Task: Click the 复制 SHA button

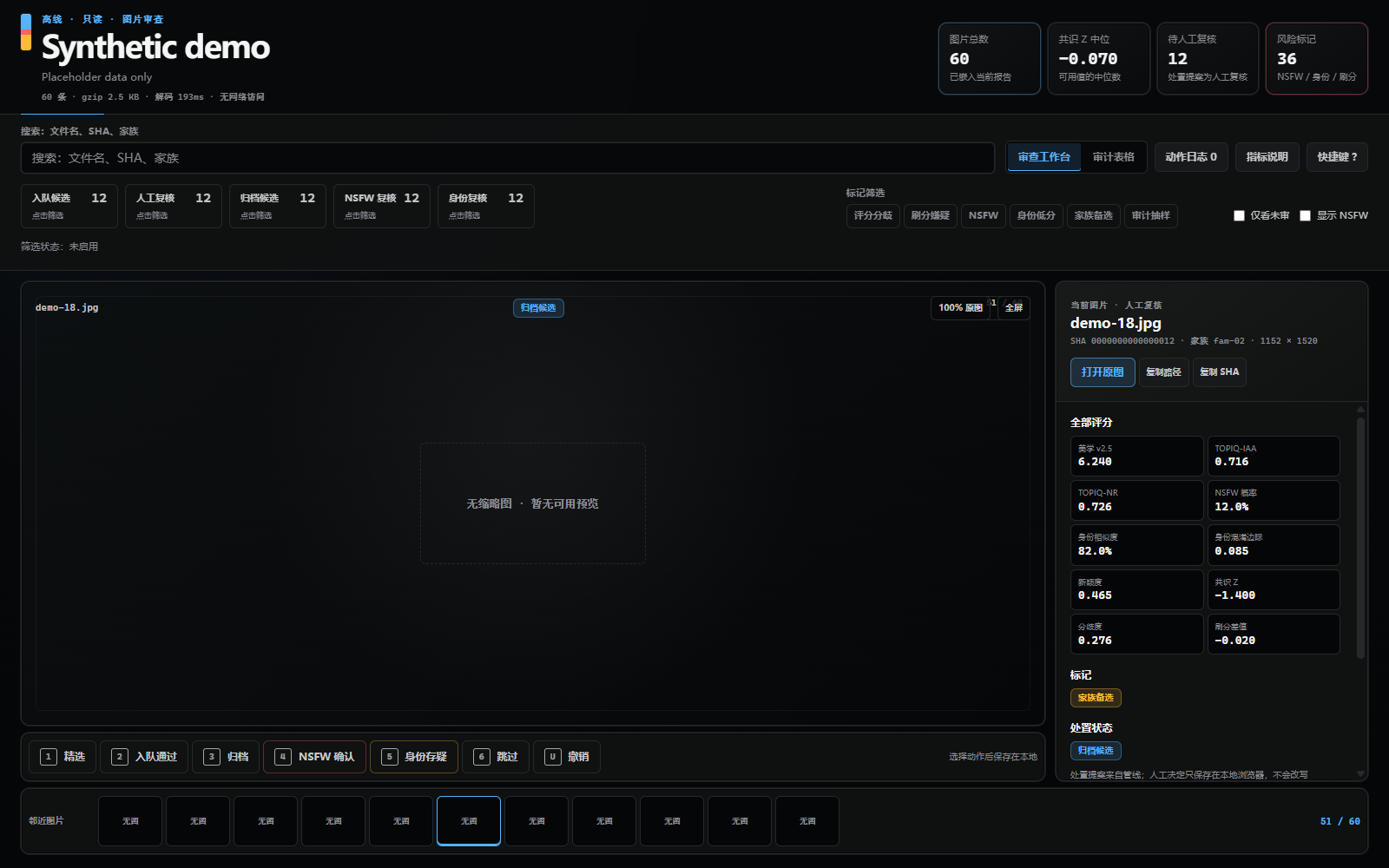Action: pos(1220,372)
